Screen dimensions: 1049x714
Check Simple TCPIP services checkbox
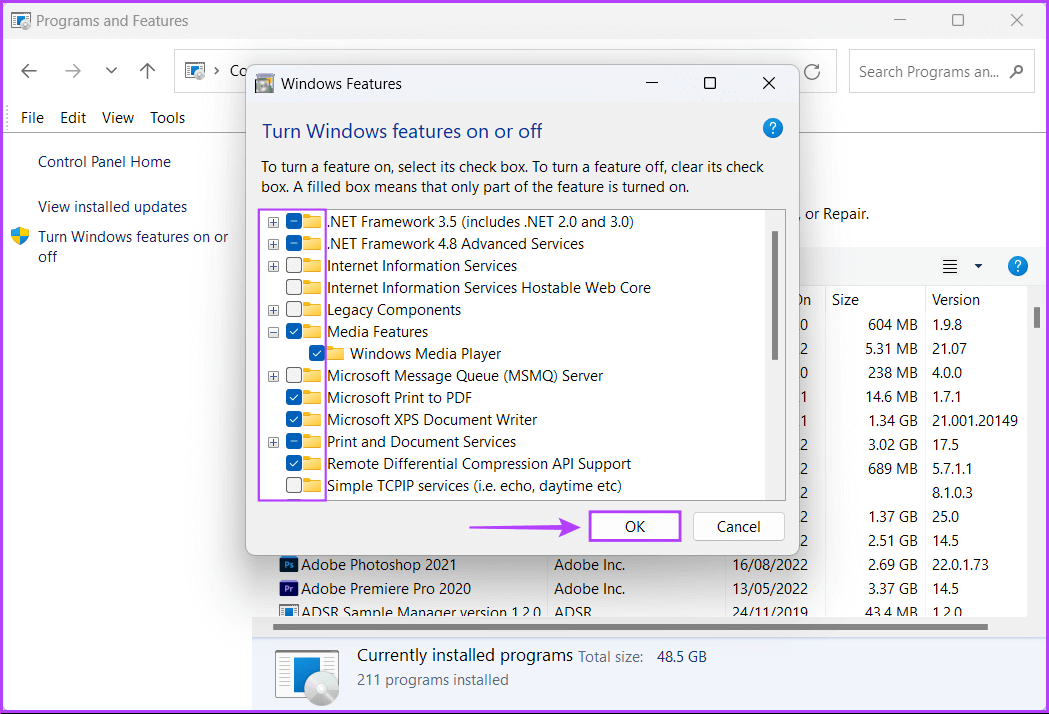294,485
